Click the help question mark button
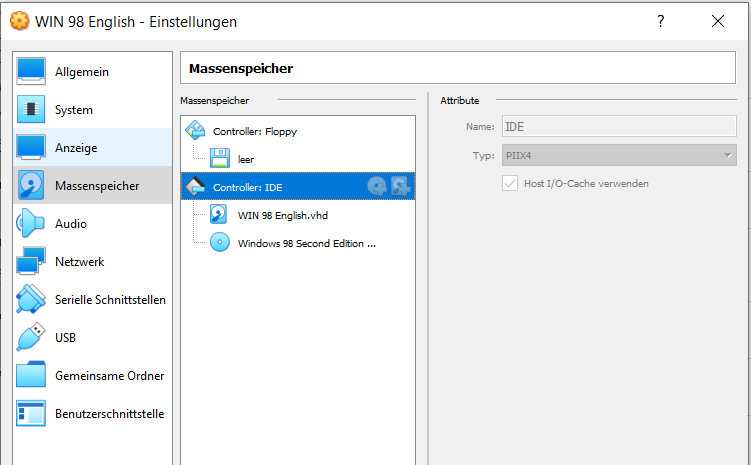The height and width of the screenshot is (465, 751). click(660, 21)
